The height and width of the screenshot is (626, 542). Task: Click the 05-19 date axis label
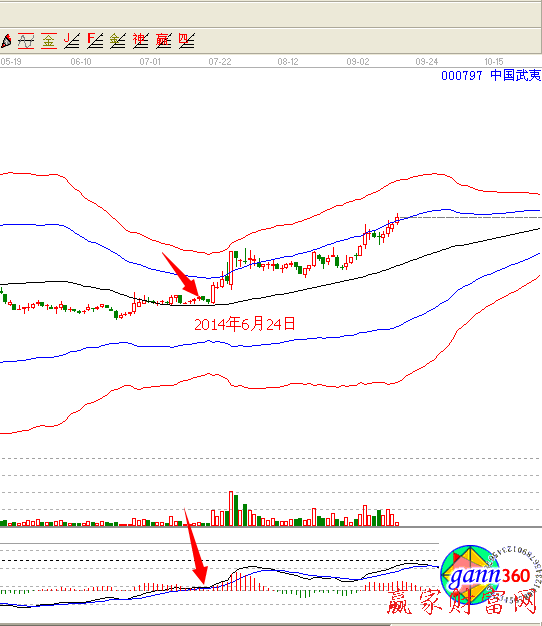click(11, 62)
